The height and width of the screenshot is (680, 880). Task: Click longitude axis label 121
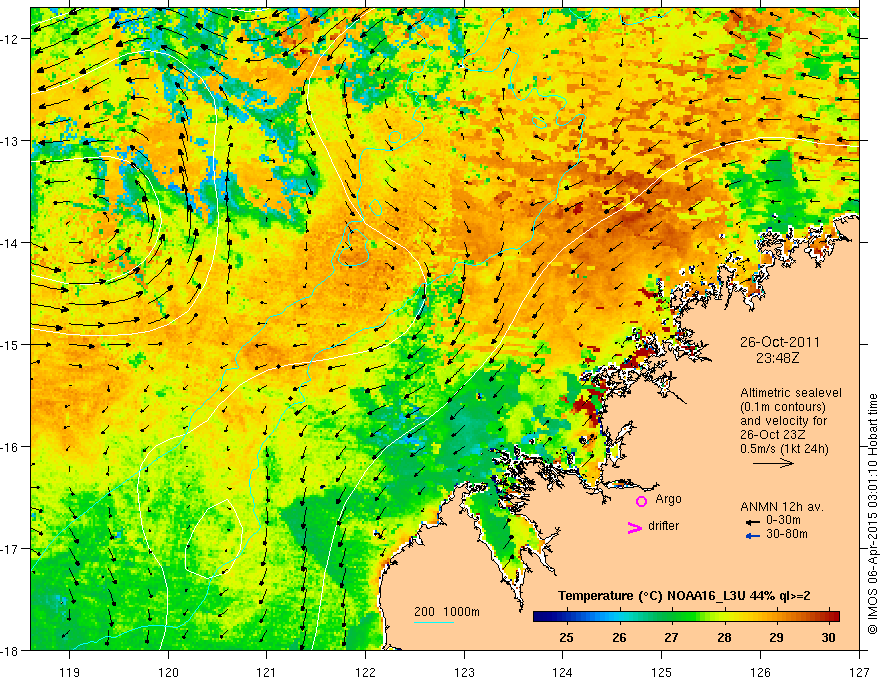(267, 672)
